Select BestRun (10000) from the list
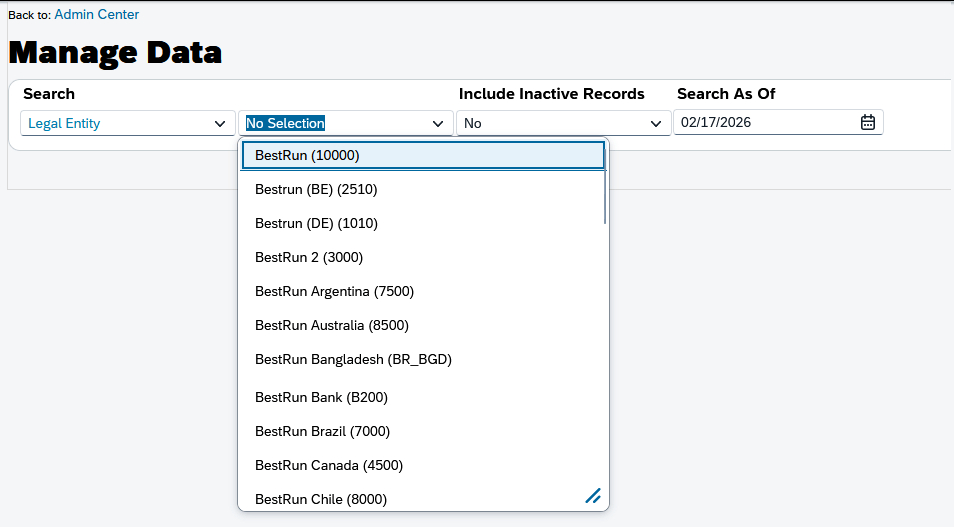Image resolution: width=954 pixels, height=527 pixels. click(423, 155)
